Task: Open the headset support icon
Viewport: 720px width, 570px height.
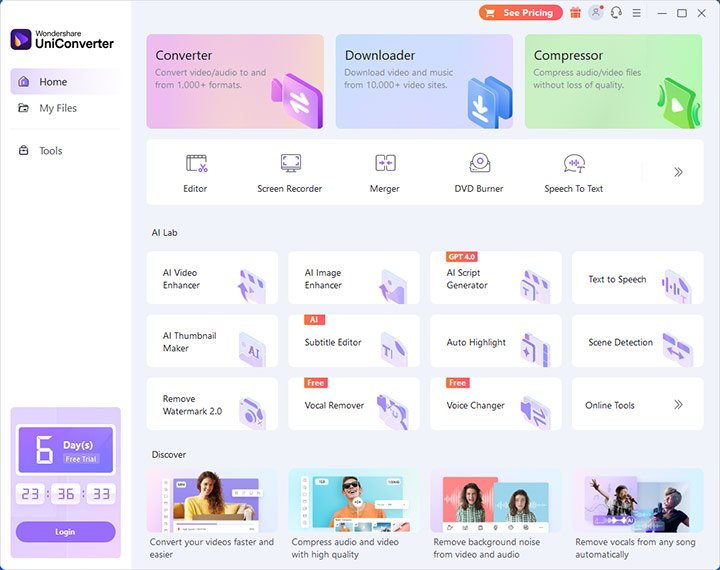Action: (616, 13)
